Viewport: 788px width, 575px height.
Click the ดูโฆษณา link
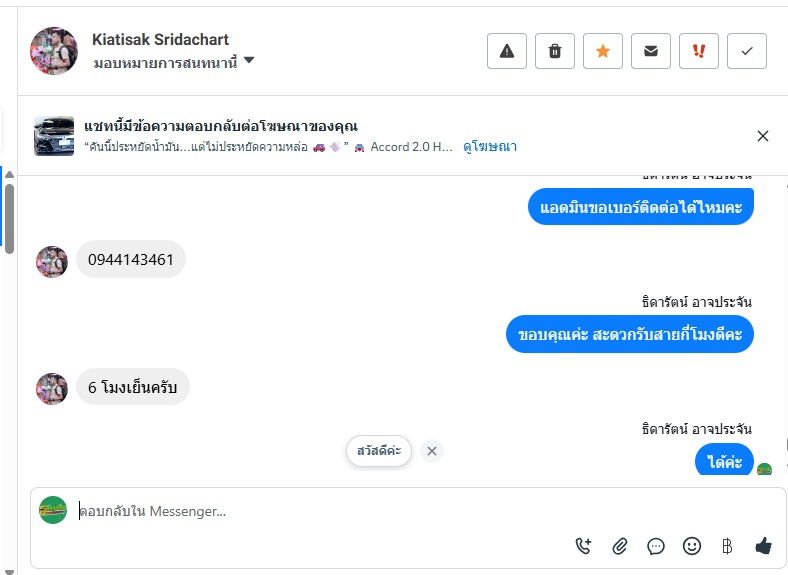click(x=490, y=146)
